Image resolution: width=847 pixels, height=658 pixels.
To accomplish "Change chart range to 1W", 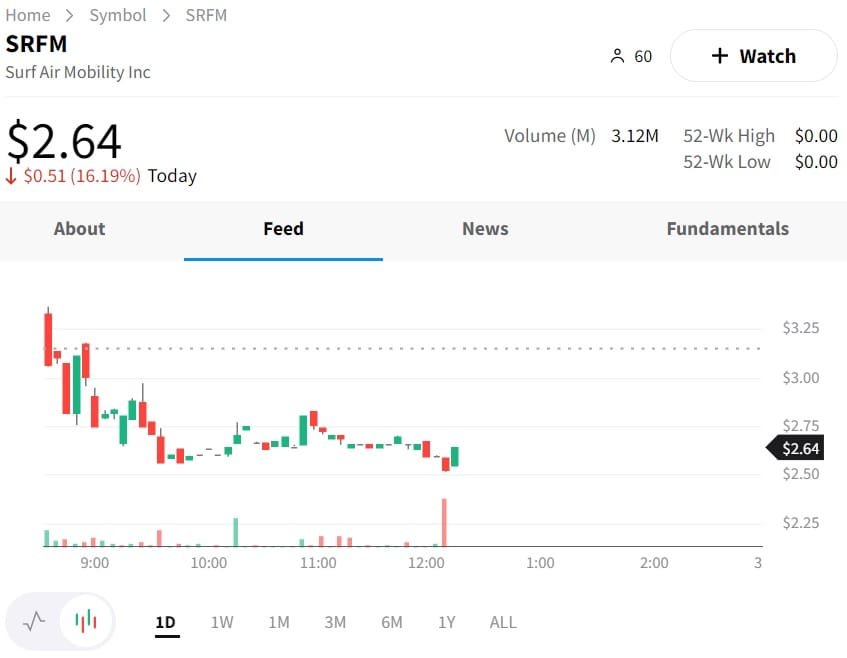I will [x=222, y=622].
